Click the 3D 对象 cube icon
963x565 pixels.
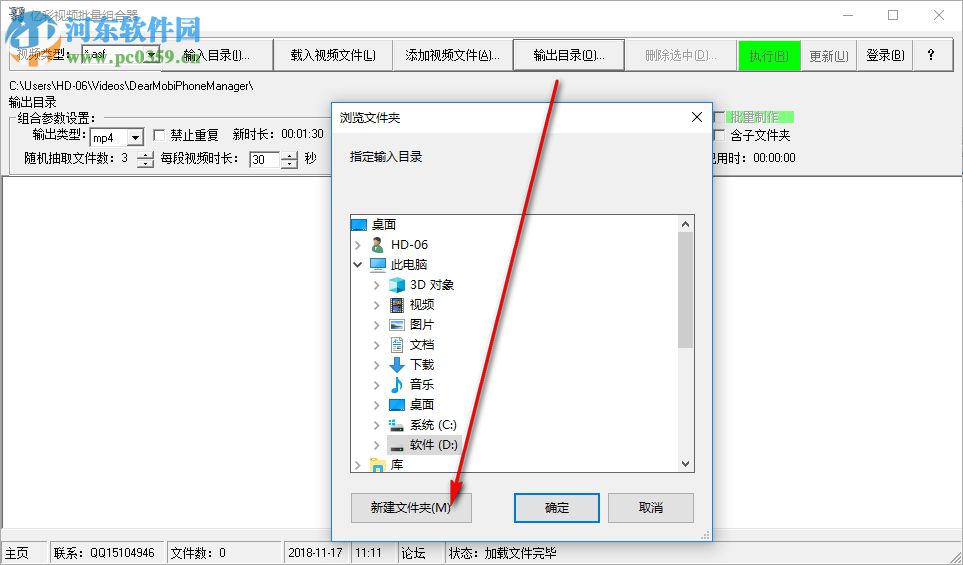coord(397,285)
